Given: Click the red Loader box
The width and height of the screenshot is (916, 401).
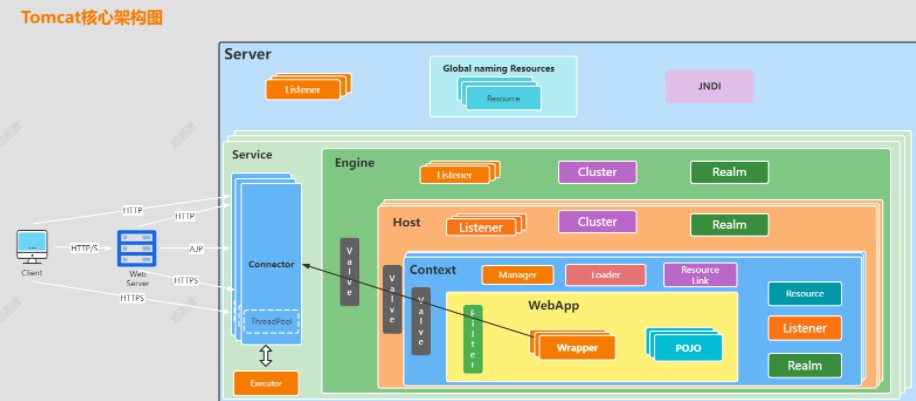Looking at the screenshot, I should pyautogui.click(x=605, y=275).
